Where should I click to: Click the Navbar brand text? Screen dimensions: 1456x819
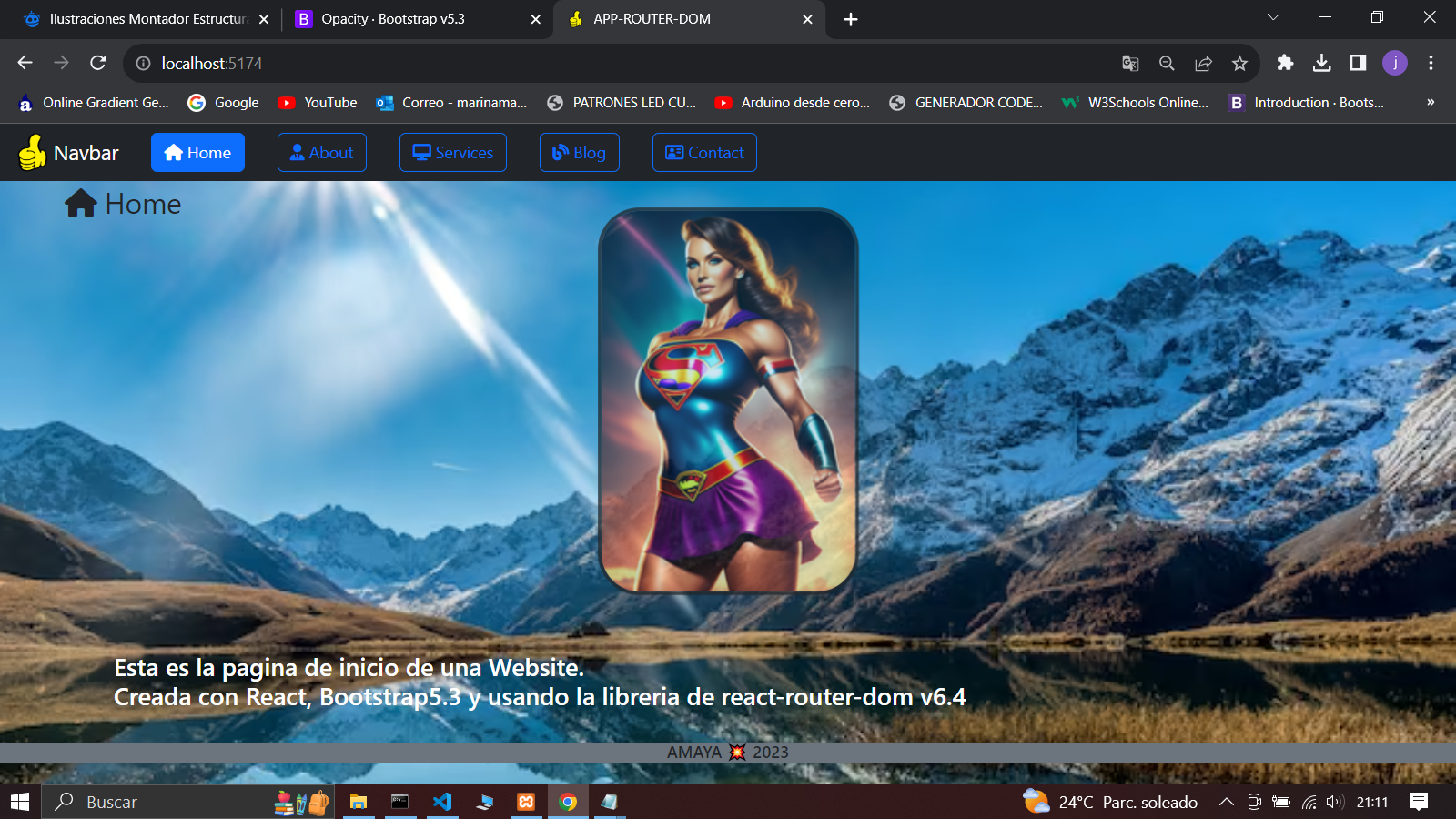86,153
